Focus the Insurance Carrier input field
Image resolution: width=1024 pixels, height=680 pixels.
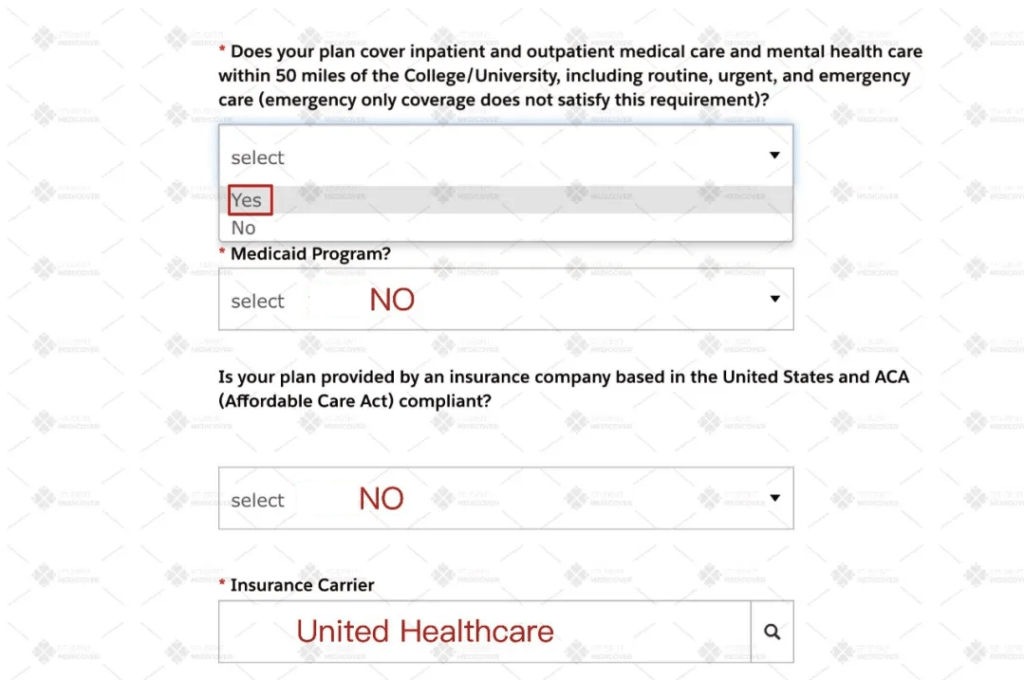[485, 632]
